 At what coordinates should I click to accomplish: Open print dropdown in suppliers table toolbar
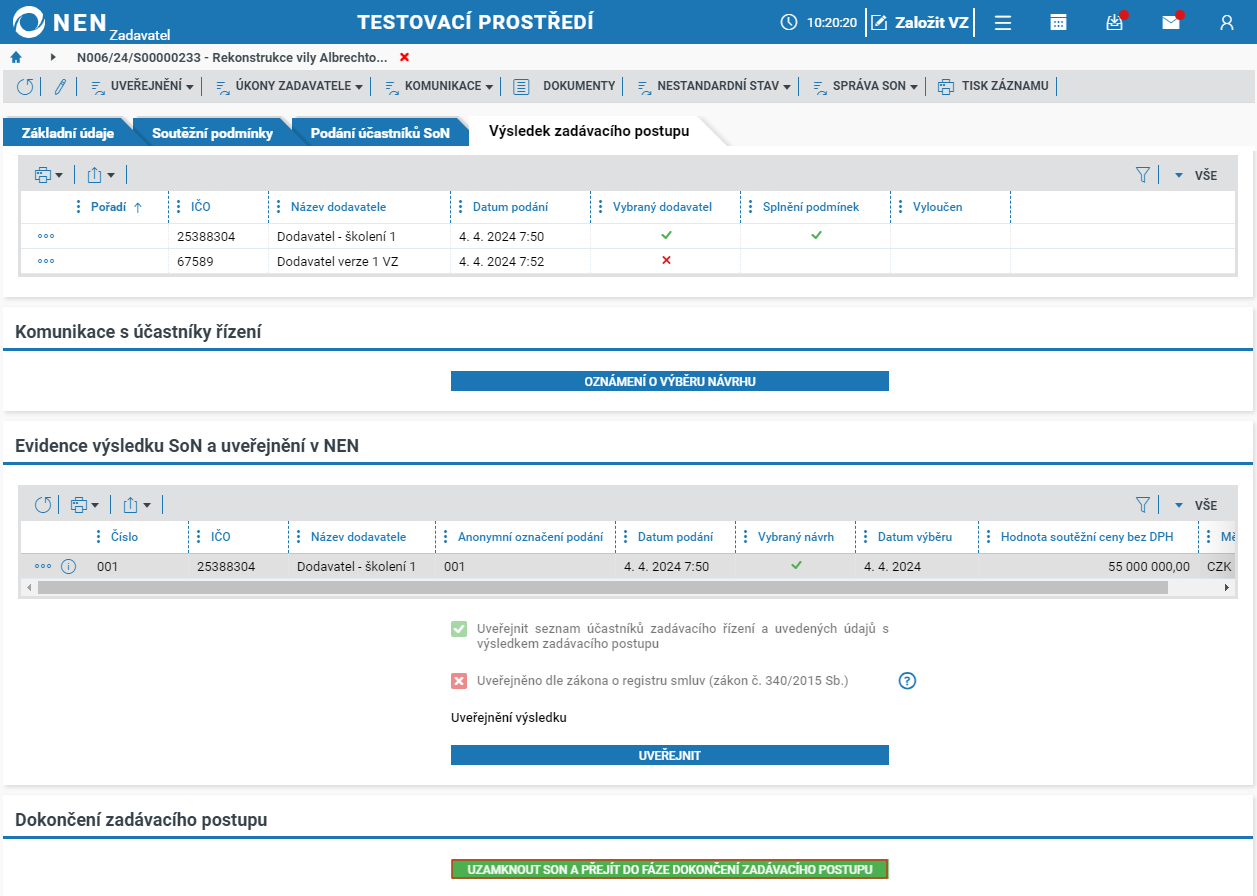click(49, 175)
